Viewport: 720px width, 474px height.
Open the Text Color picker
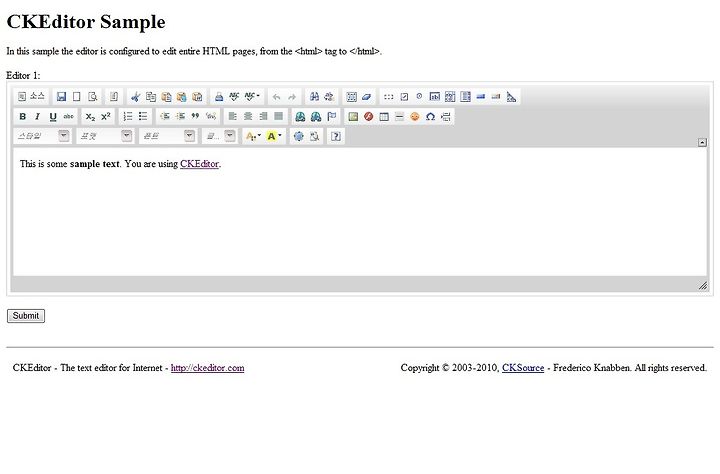click(x=253, y=136)
